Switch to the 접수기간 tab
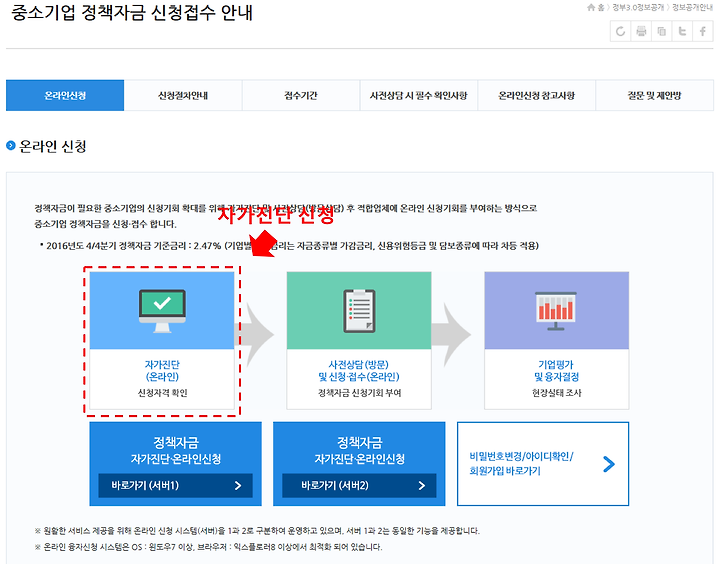 [301, 96]
